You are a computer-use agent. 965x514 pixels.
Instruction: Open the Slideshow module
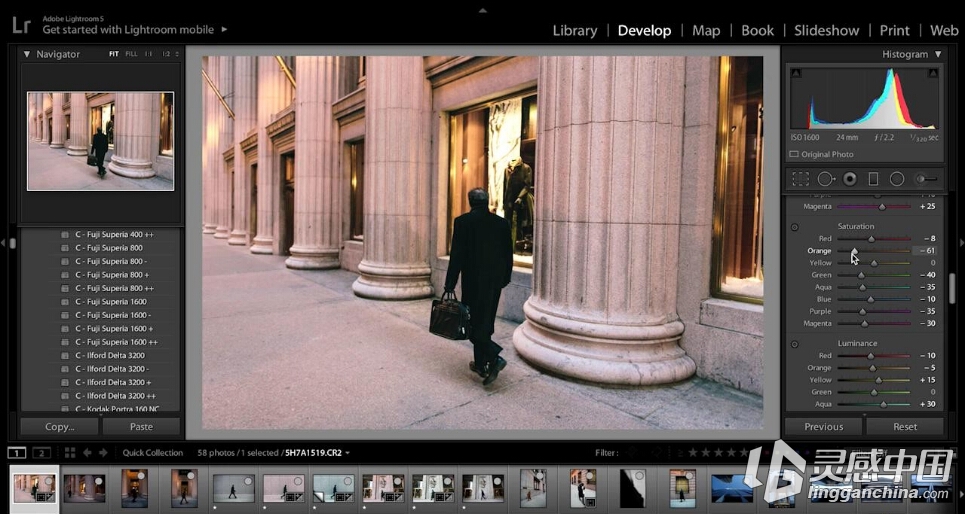tap(827, 31)
